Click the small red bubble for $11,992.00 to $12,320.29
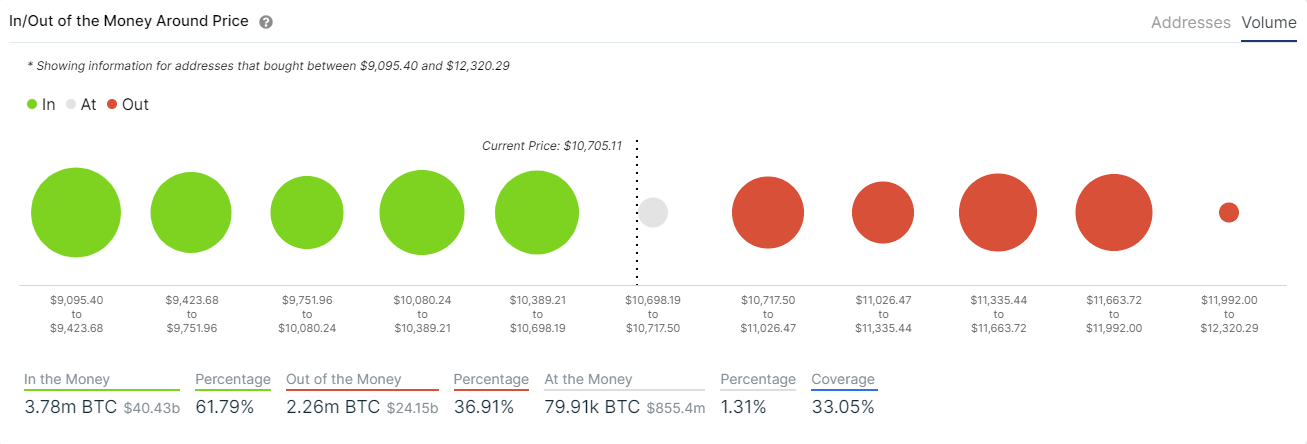 [1229, 213]
